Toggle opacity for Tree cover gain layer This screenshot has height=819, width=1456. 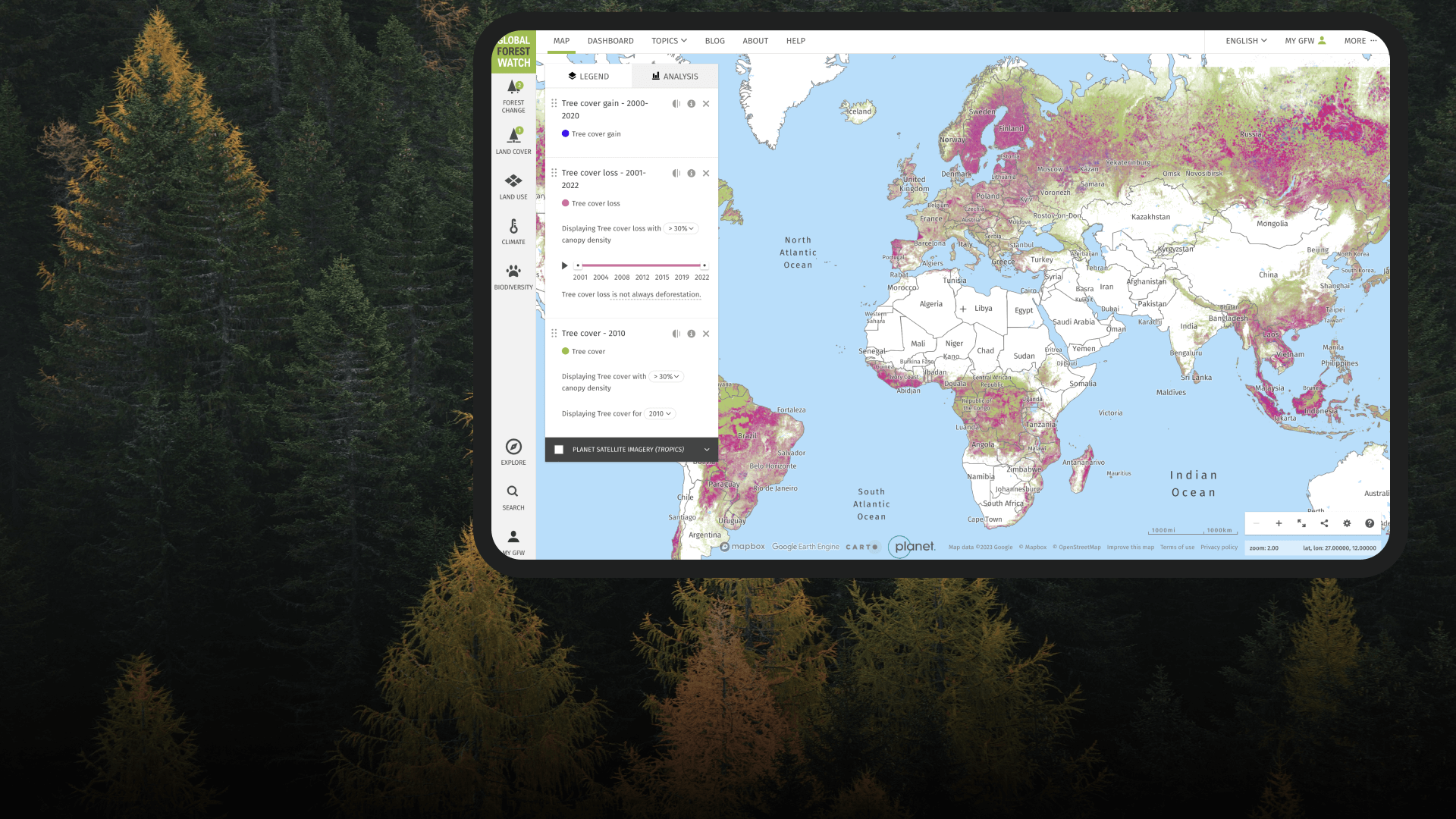tap(676, 103)
